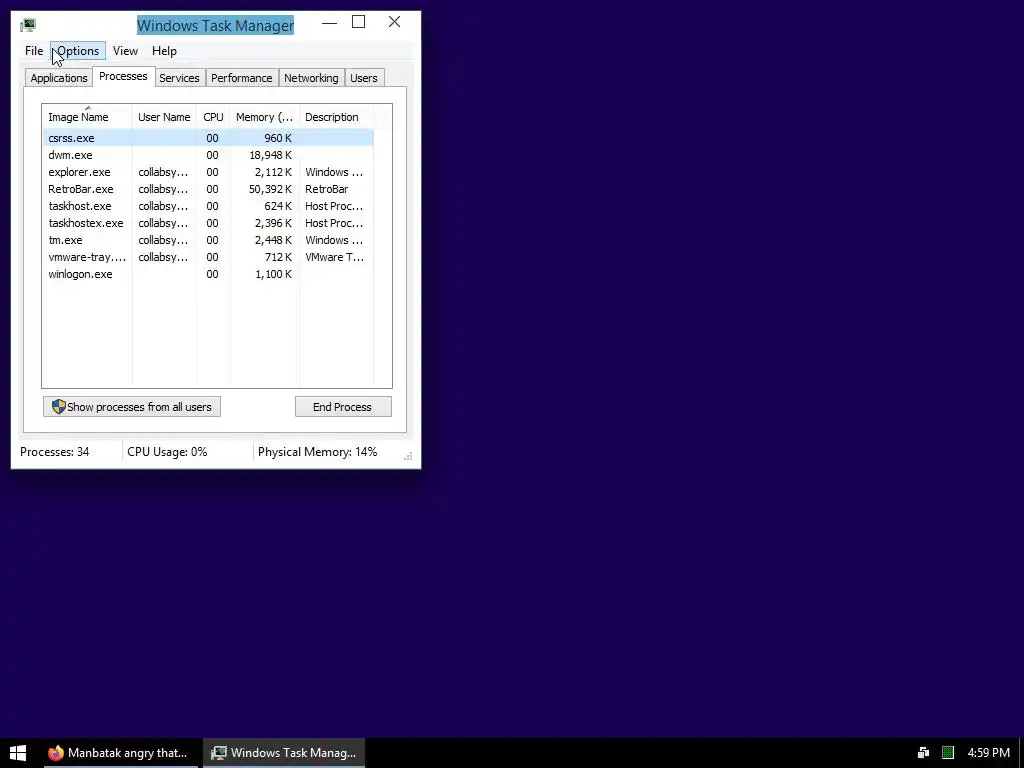This screenshot has height=768, width=1024.
Task: Click the 50,392 K memory value
Action: (270, 189)
